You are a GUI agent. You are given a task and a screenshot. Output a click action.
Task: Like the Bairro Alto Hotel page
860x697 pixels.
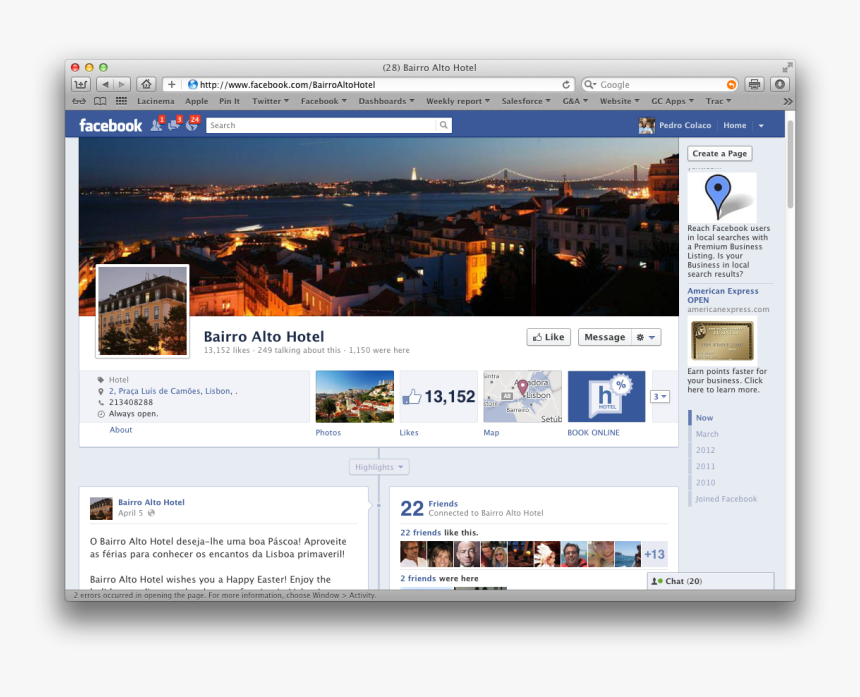pos(548,337)
